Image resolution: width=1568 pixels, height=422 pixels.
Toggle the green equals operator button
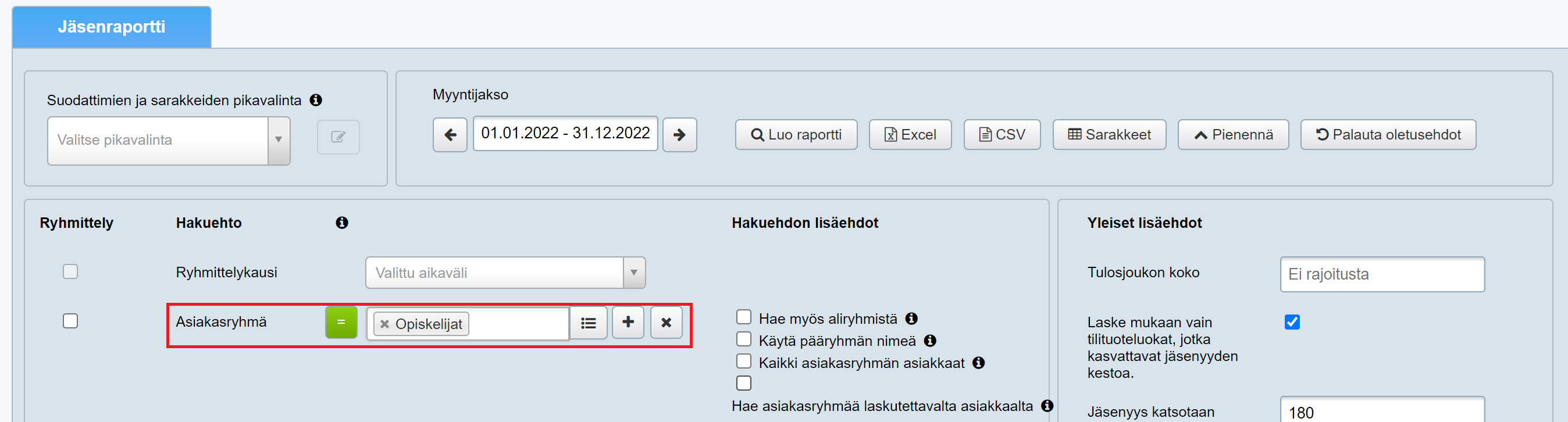pos(341,322)
